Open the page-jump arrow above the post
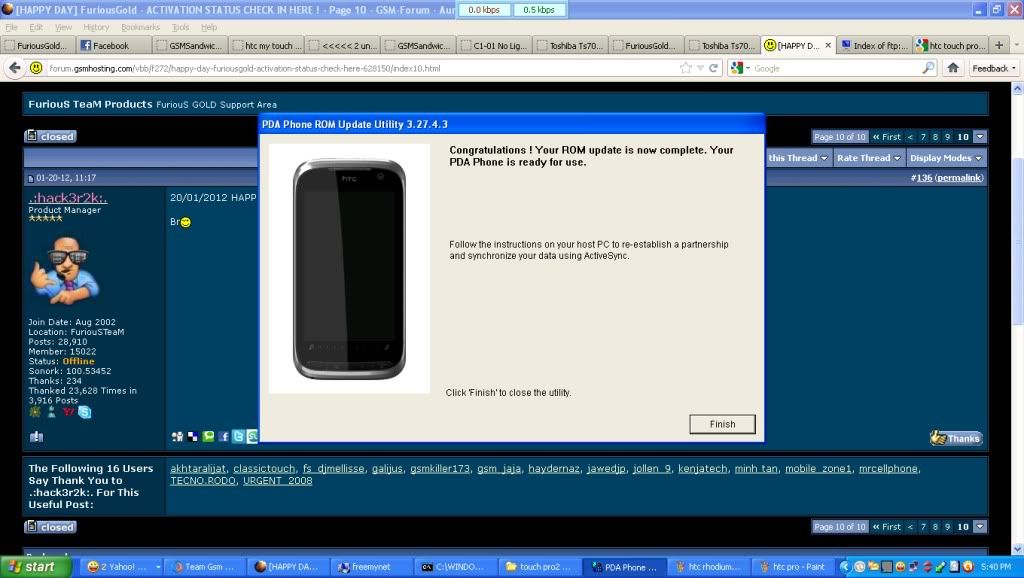 pyautogui.click(x=980, y=136)
